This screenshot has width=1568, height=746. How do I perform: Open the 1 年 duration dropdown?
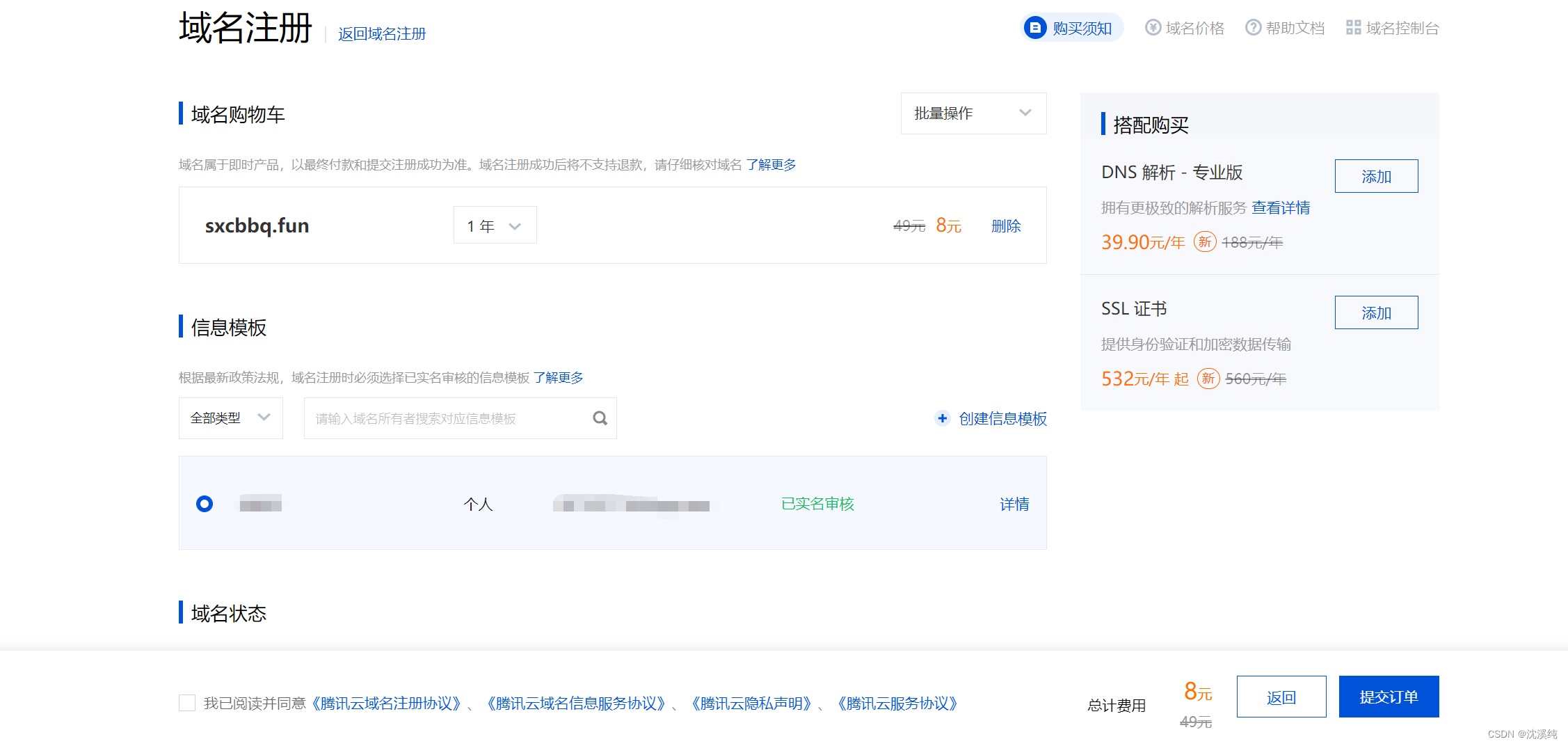pyautogui.click(x=495, y=225)
